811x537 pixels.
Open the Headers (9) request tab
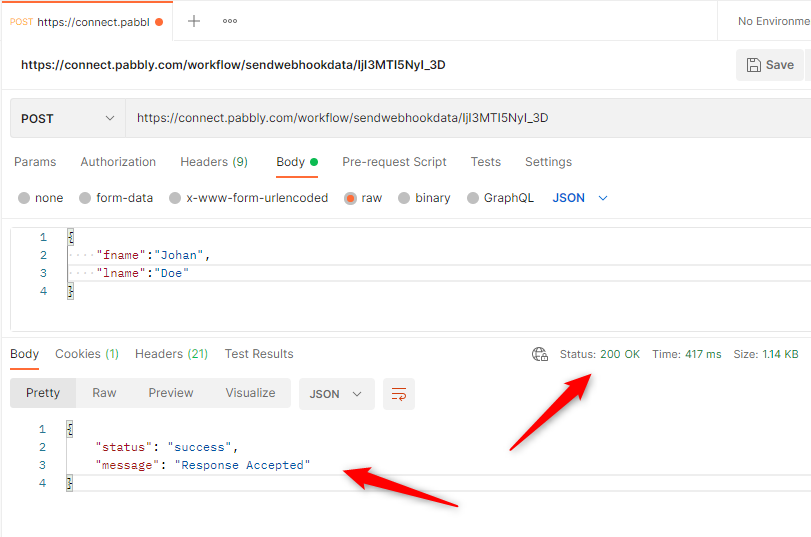click(214, 162)
